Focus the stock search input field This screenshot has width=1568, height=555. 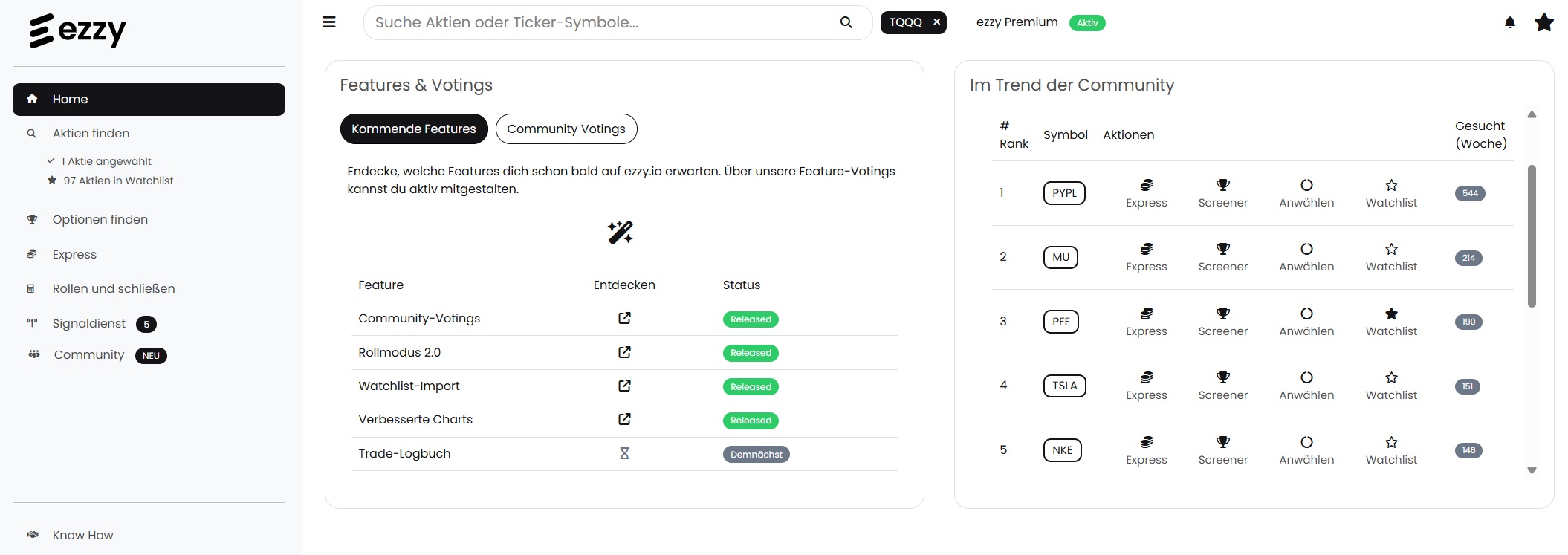tap(602, 22)
